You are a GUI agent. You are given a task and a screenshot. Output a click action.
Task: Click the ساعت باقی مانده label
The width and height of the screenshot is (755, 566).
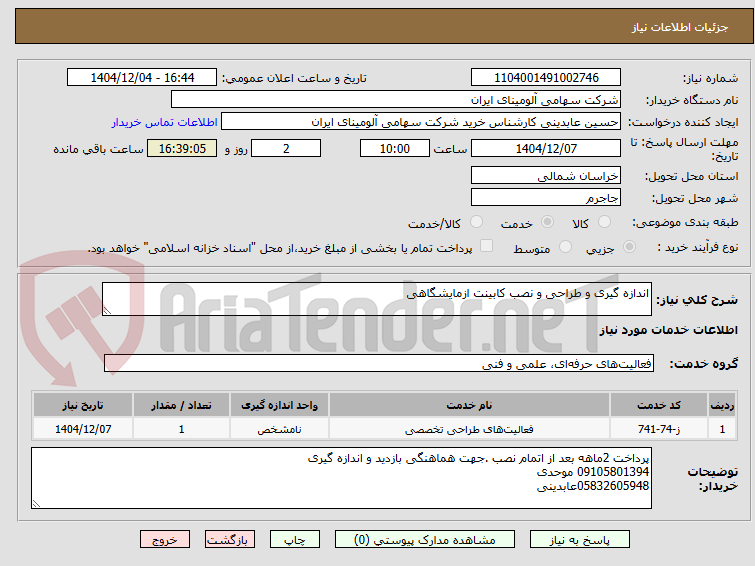[x=98, y=149]
